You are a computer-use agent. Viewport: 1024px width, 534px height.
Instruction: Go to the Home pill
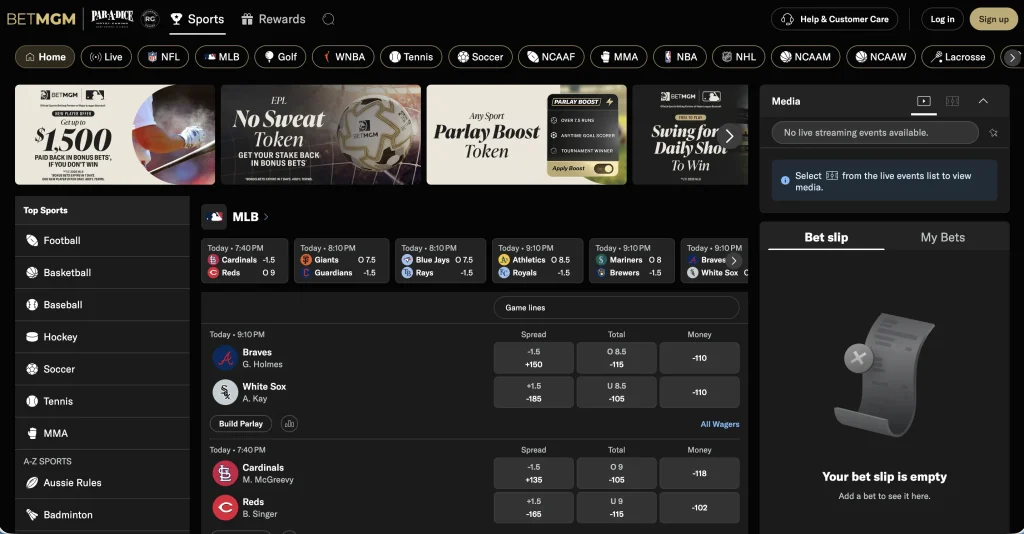(45, 57)
